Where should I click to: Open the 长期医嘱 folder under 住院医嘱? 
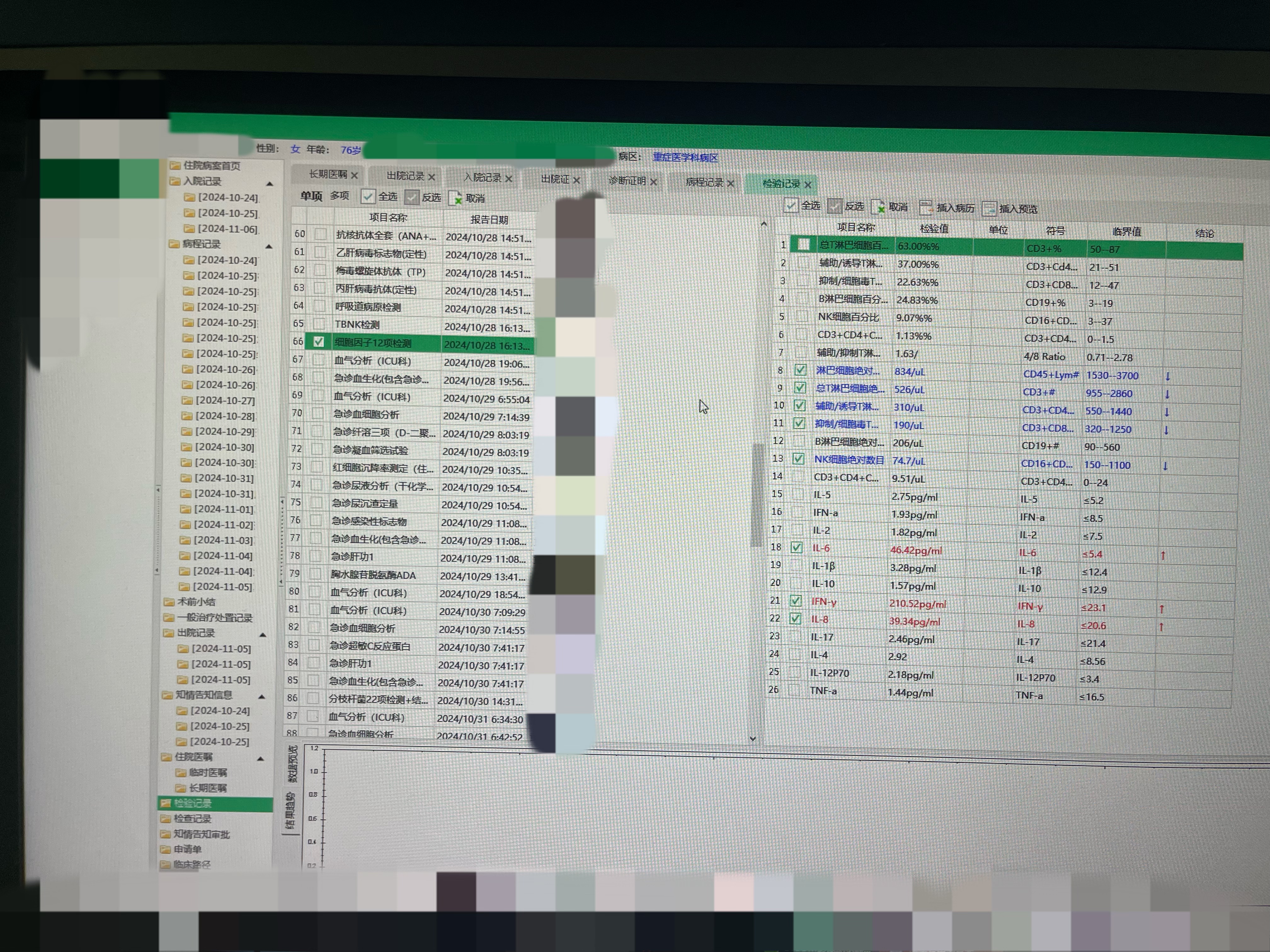(x=201, y=788)
